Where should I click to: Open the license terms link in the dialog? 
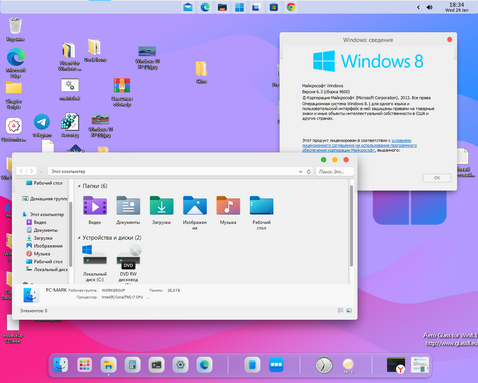tap(359, 145)
